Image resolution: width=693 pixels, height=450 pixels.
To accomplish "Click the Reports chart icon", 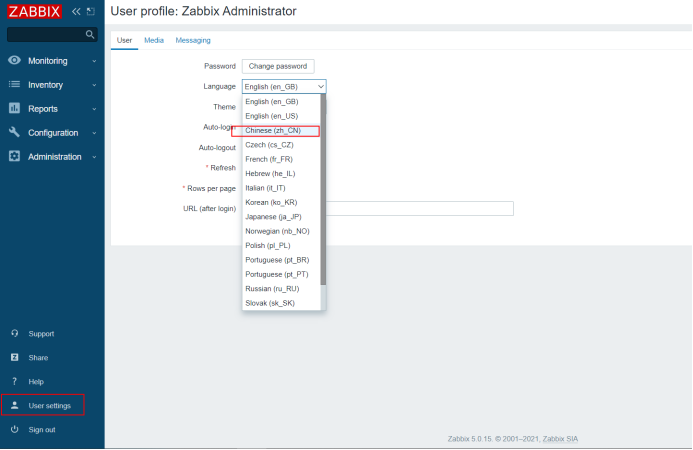I will [14, 108].
